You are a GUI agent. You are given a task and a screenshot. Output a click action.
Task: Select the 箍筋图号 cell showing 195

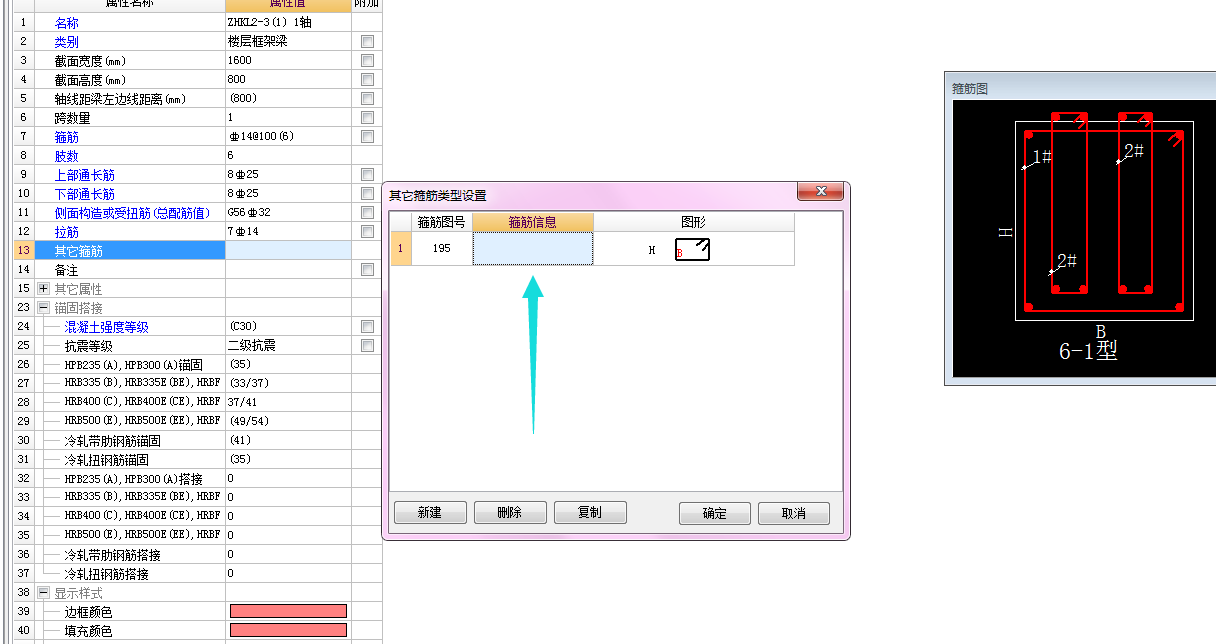[x=441, y=249]
